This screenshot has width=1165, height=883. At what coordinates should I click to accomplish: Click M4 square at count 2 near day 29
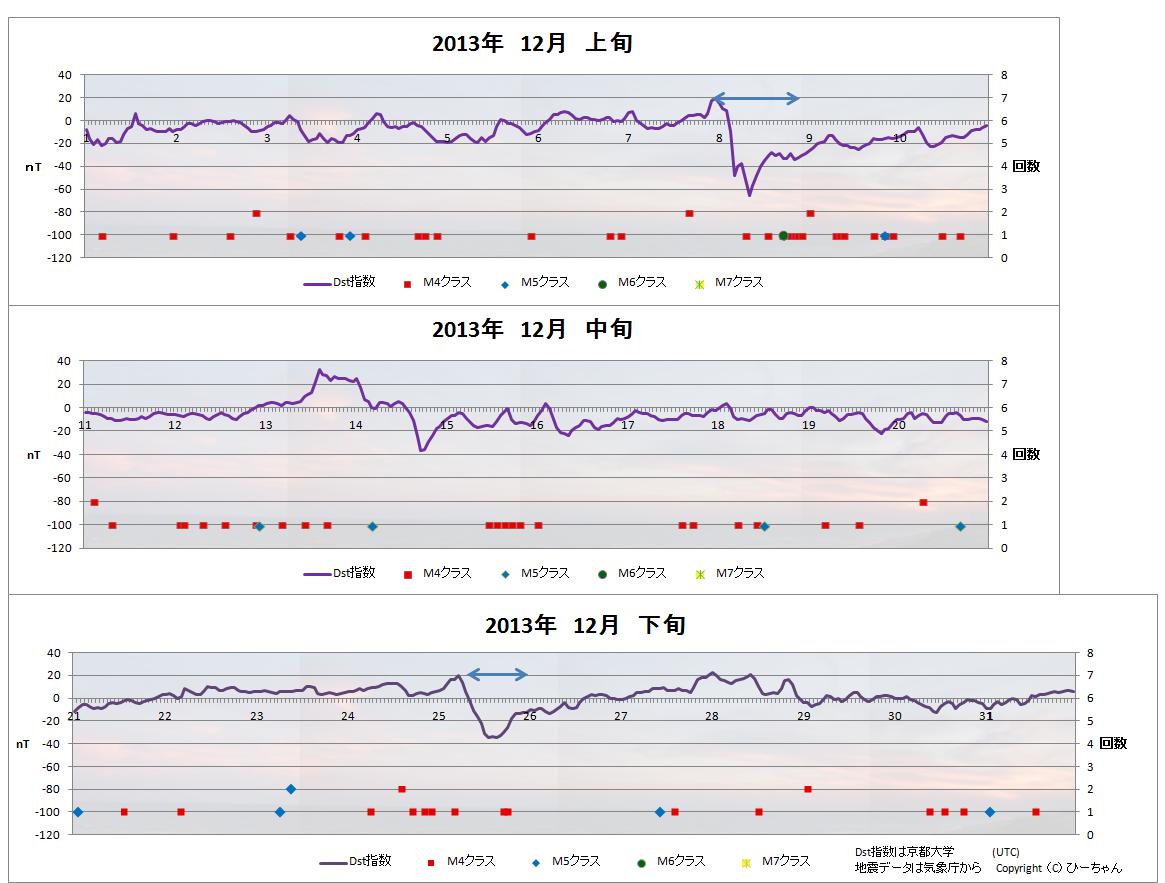[807, 789]
